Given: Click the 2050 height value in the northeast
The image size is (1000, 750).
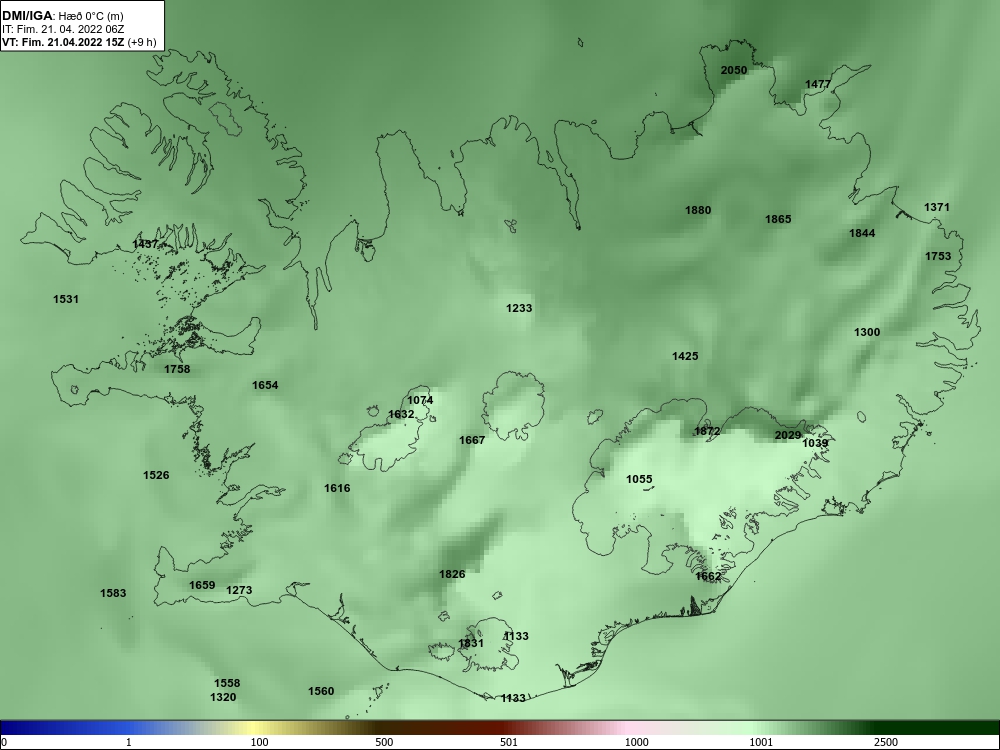Looking at the screenshot, I should [733, 70].
